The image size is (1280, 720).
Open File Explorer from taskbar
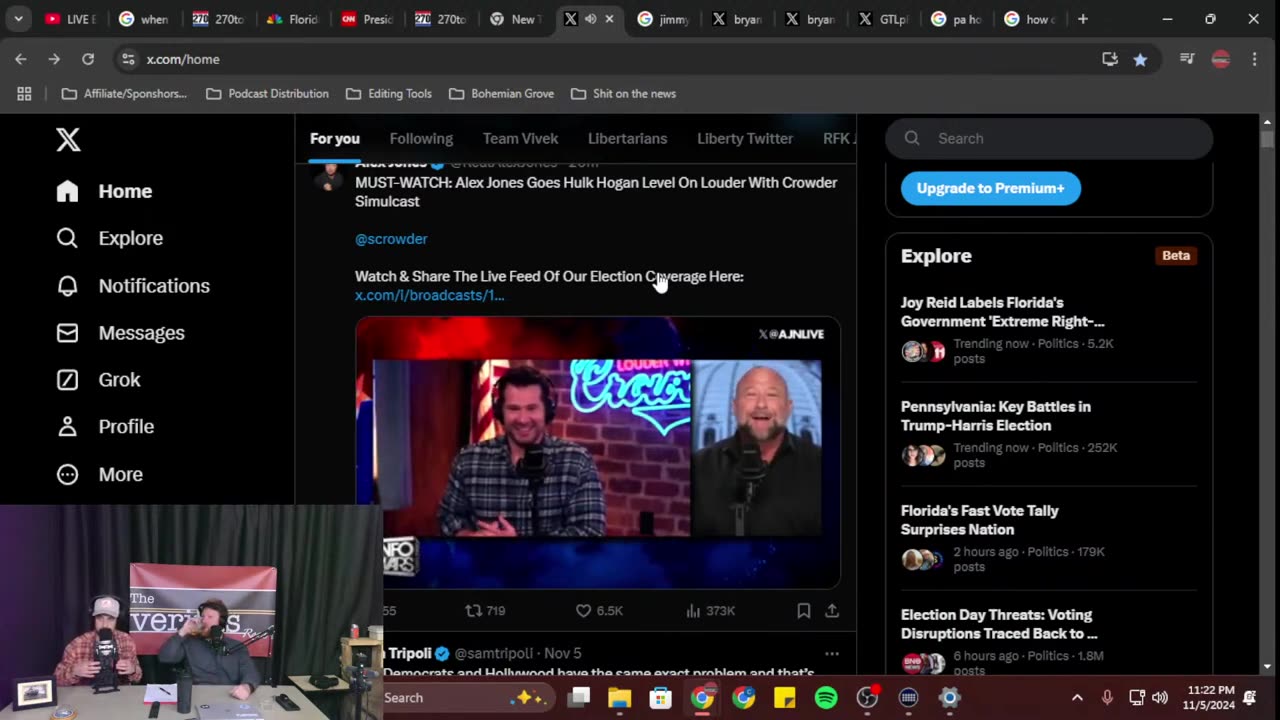[x=620, y=698]
